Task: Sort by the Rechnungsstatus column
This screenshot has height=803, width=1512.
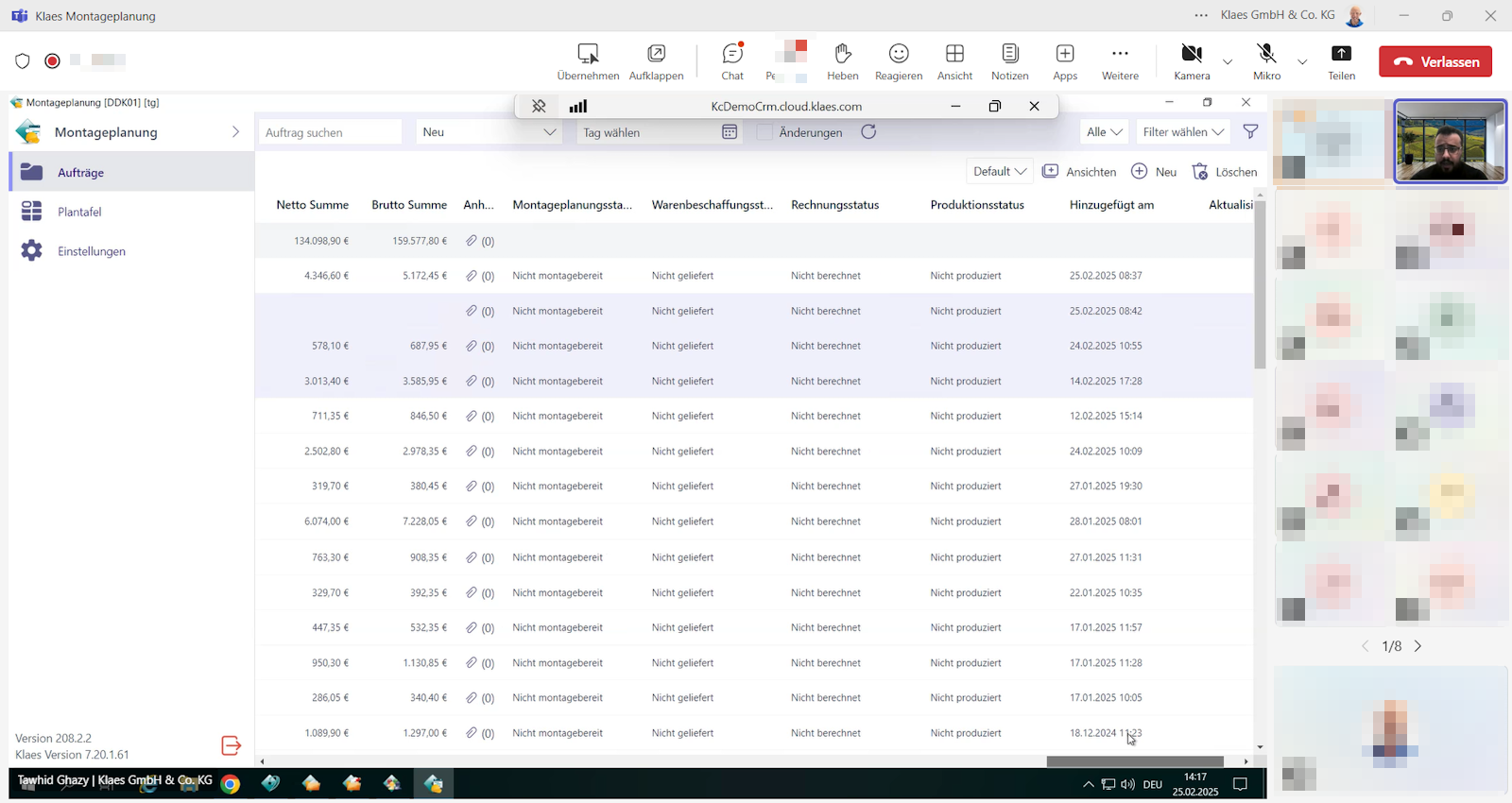Action: click(834, 204)
